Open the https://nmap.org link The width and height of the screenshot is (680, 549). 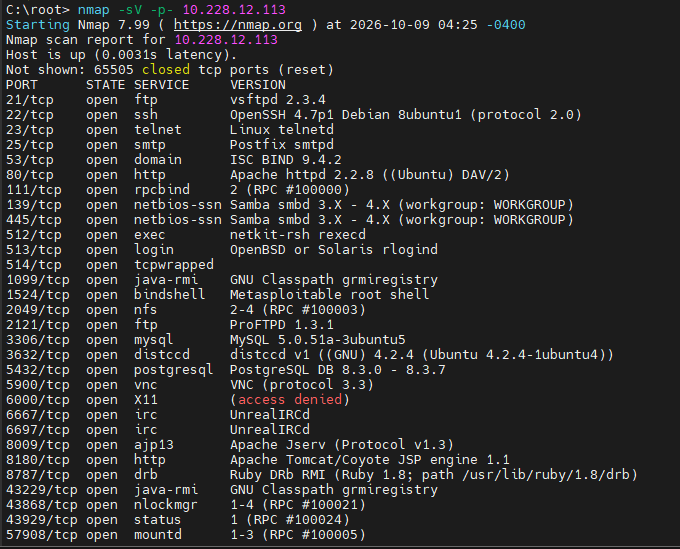238,25
